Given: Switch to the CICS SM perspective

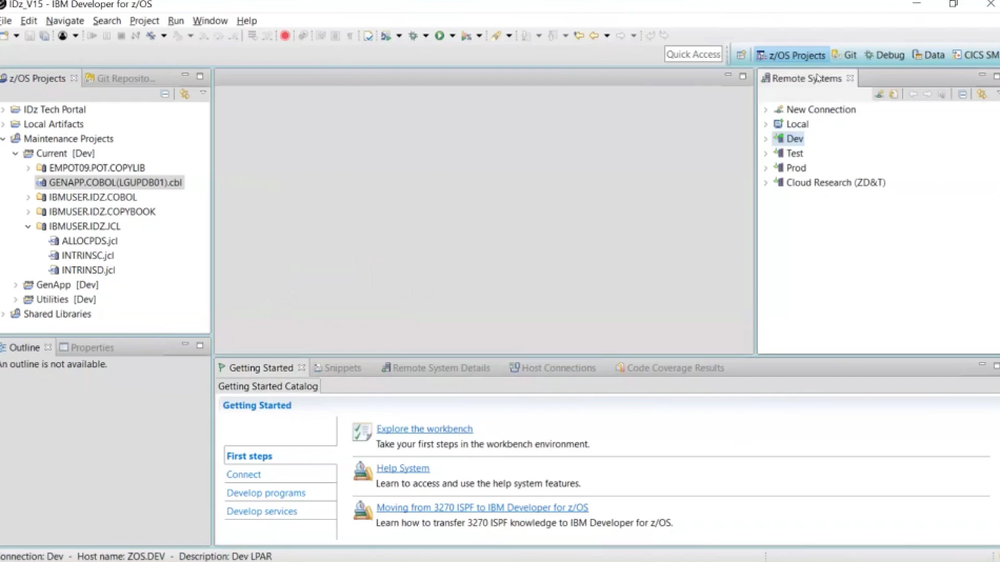Looking at the screenshot, I should 976,55.
